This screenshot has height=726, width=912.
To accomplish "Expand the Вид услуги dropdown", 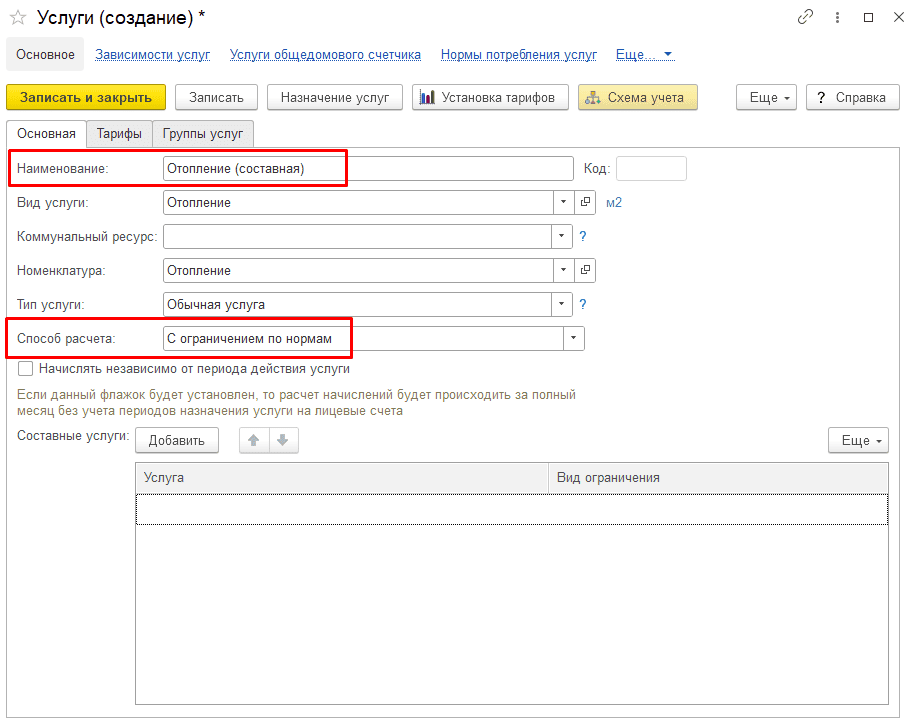I will coord(563,202).
